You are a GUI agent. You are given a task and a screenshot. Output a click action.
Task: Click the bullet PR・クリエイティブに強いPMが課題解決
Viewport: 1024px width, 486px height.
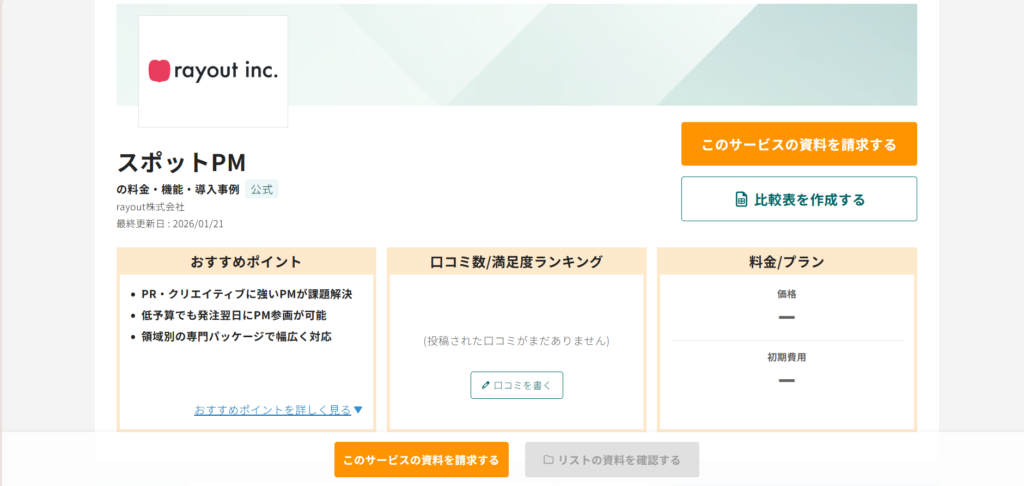pos(246,294)
